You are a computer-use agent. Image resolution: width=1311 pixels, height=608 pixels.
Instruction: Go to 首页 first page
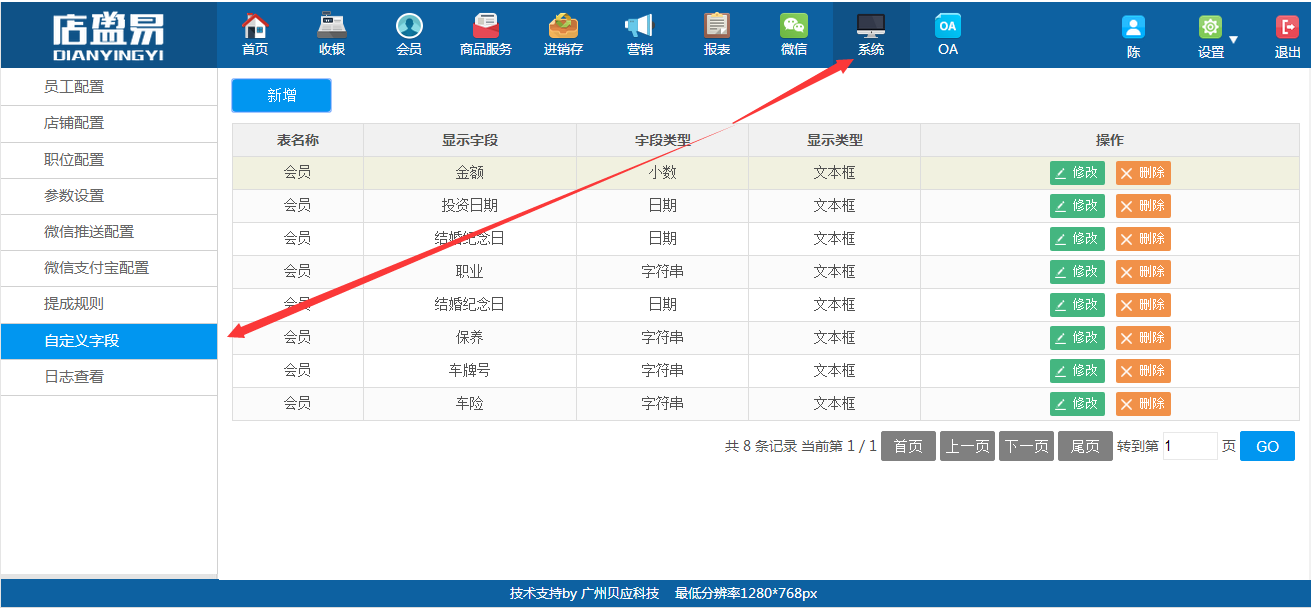pos(908,446)
